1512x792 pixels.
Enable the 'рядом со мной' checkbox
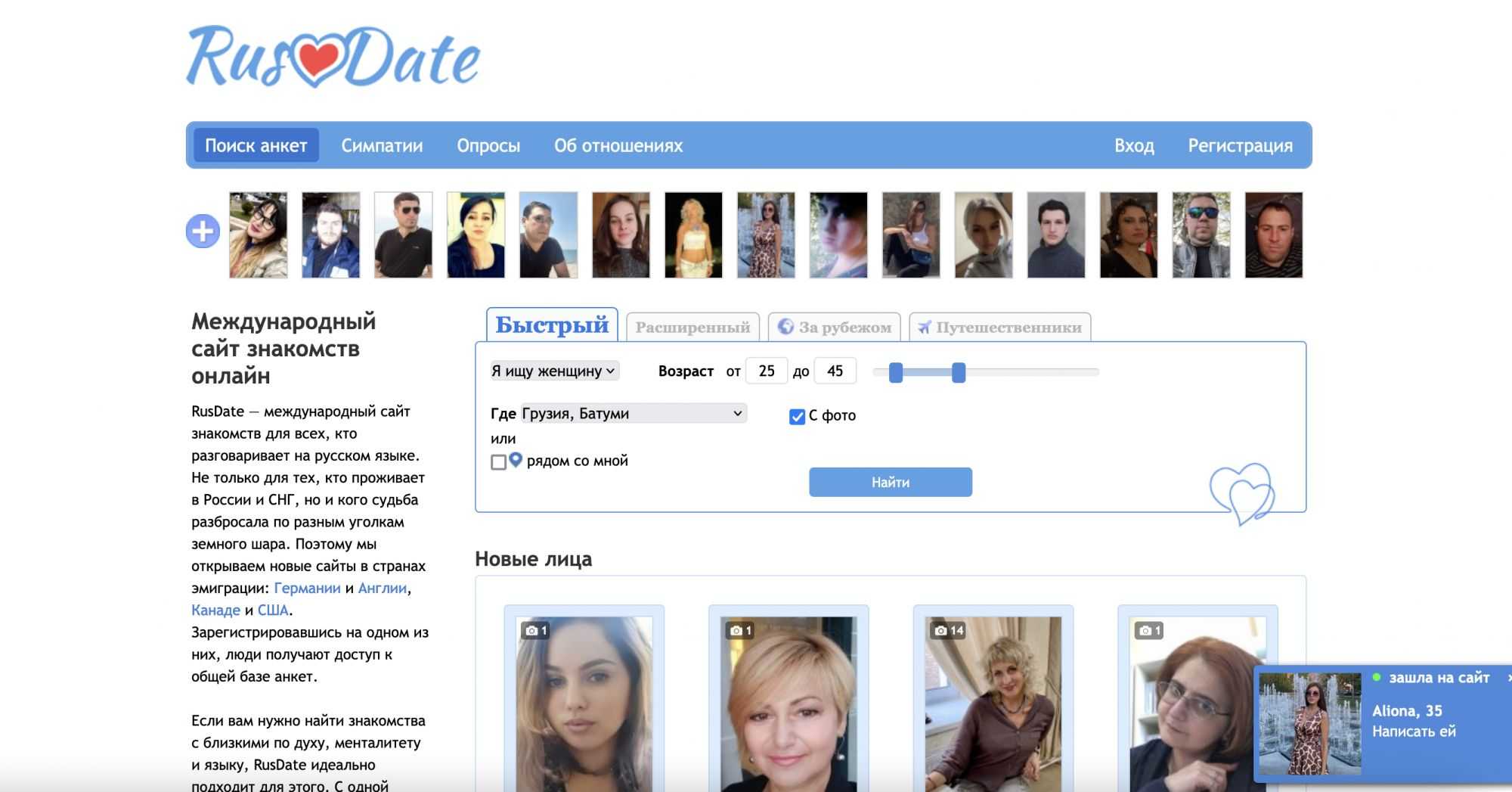click(x=498, y=462)
